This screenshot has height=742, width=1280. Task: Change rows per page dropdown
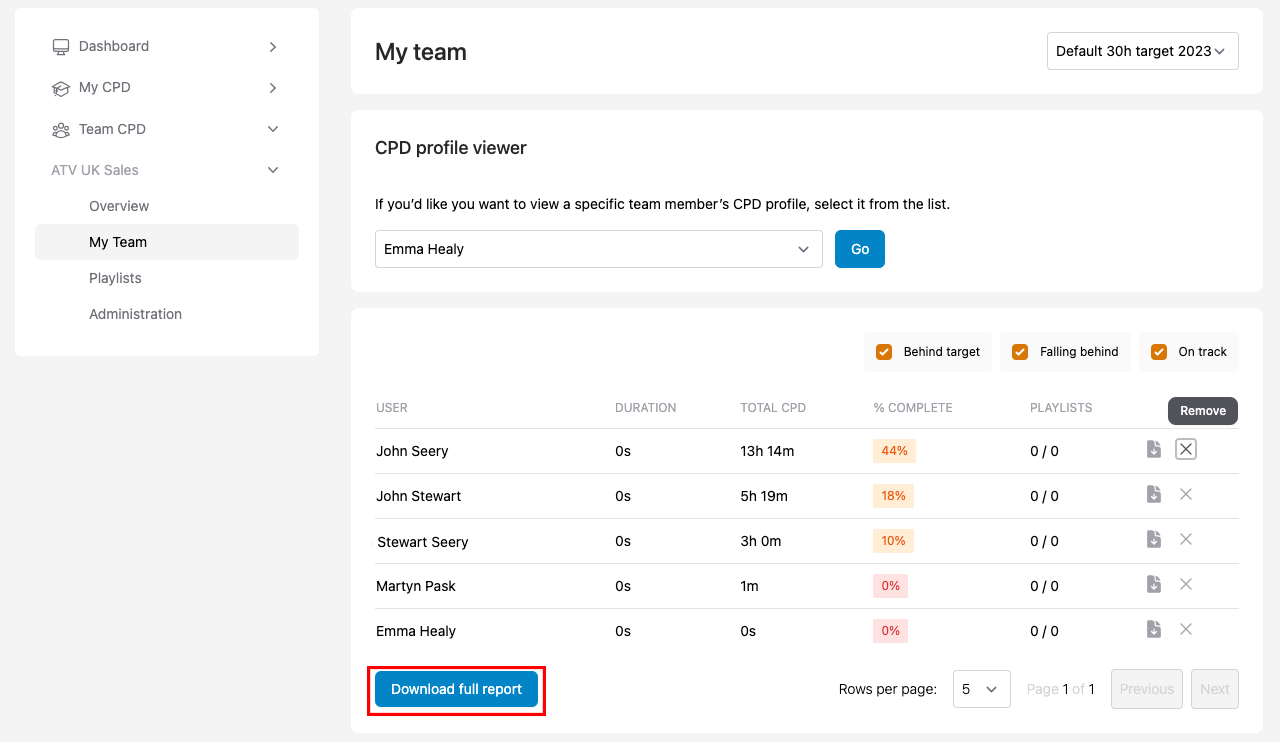(x=980, y=689)
